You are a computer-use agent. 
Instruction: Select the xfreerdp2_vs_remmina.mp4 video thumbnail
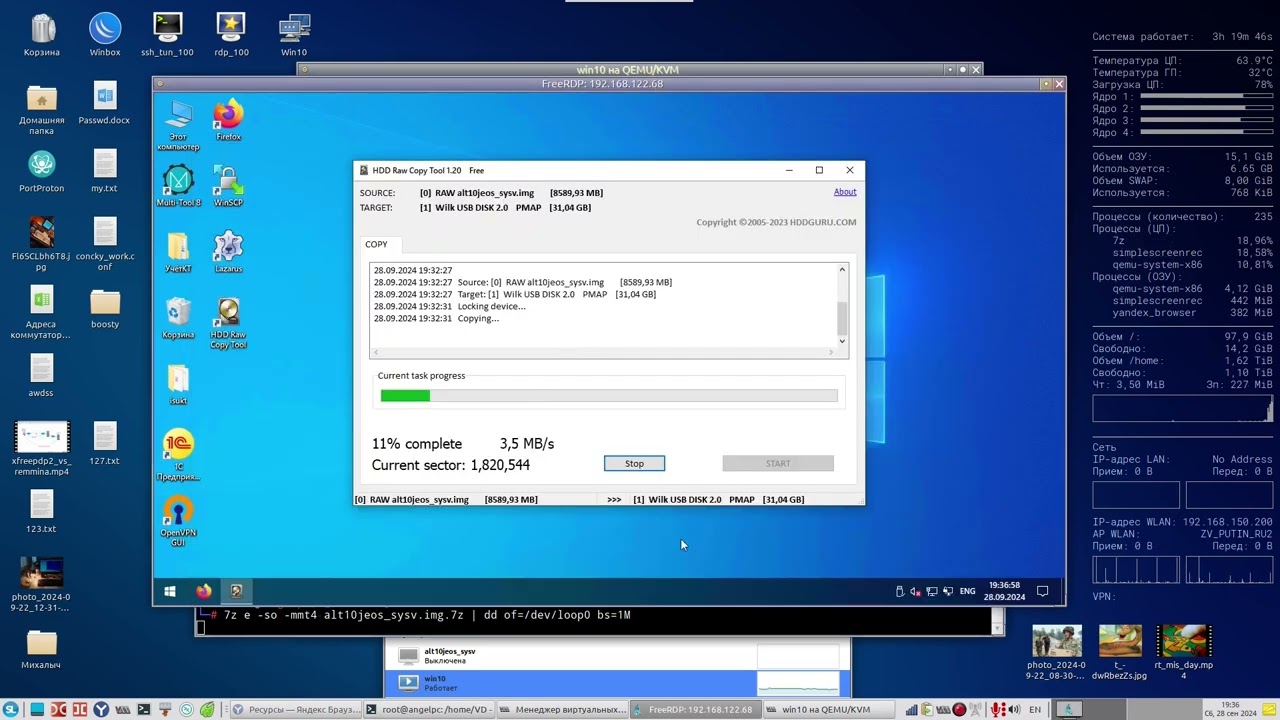42,449
